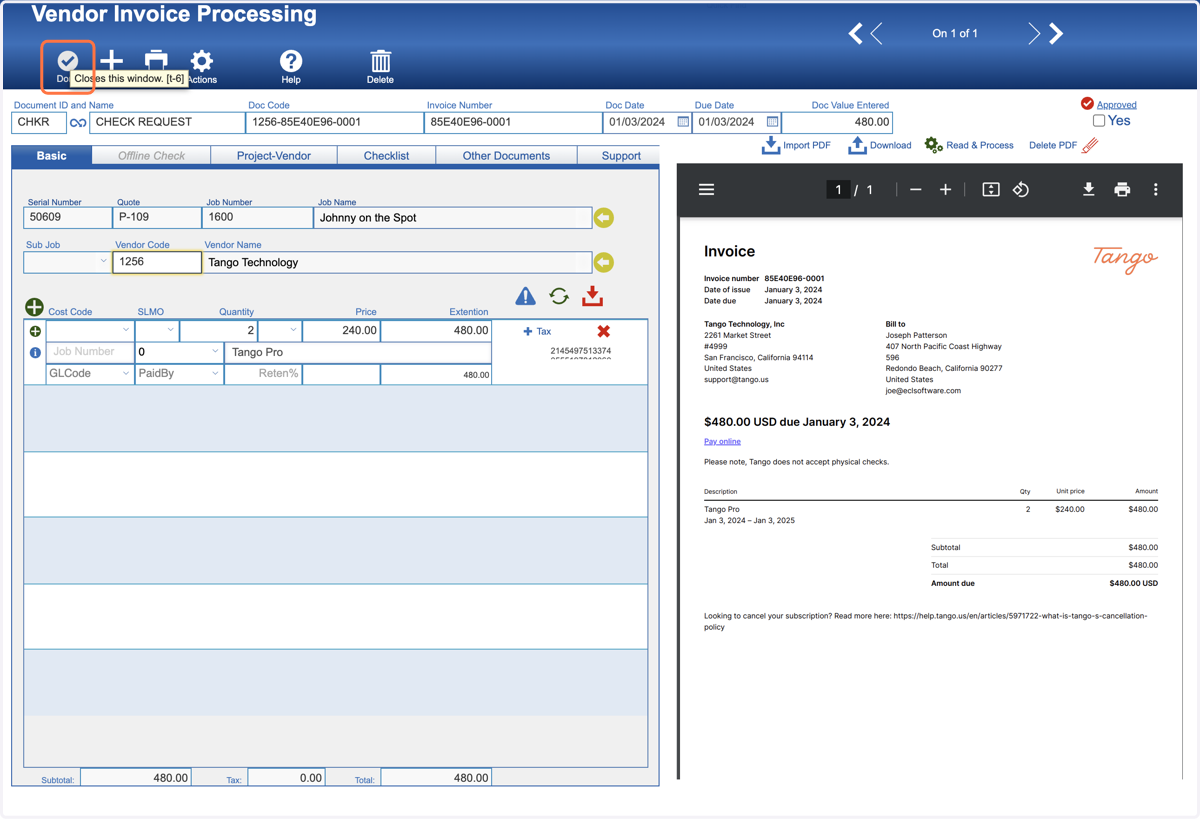Open the Due Date calendar picker
1200x819 pixels.
point(772,122)
